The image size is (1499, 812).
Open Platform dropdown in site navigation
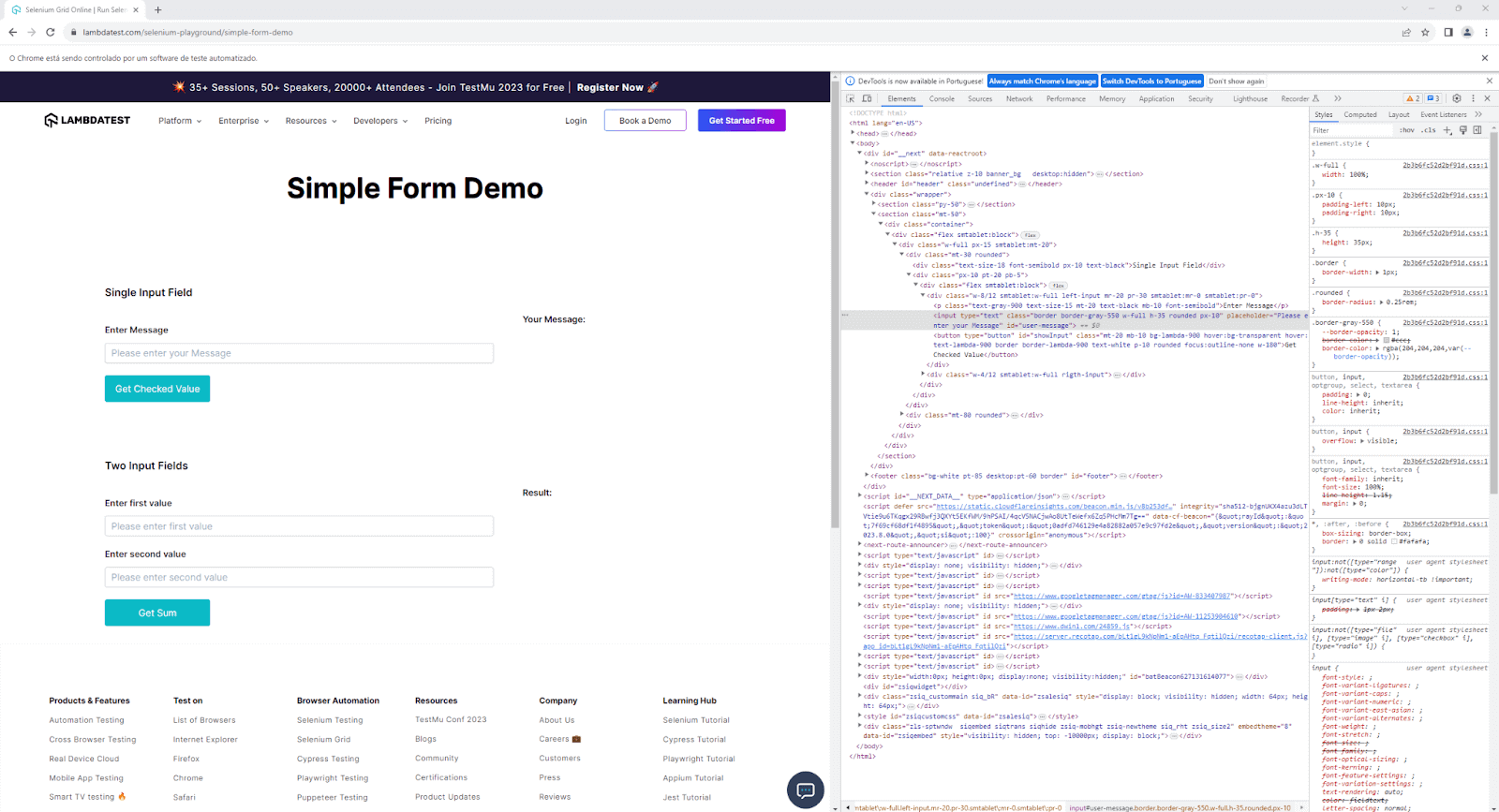(180, 121)
